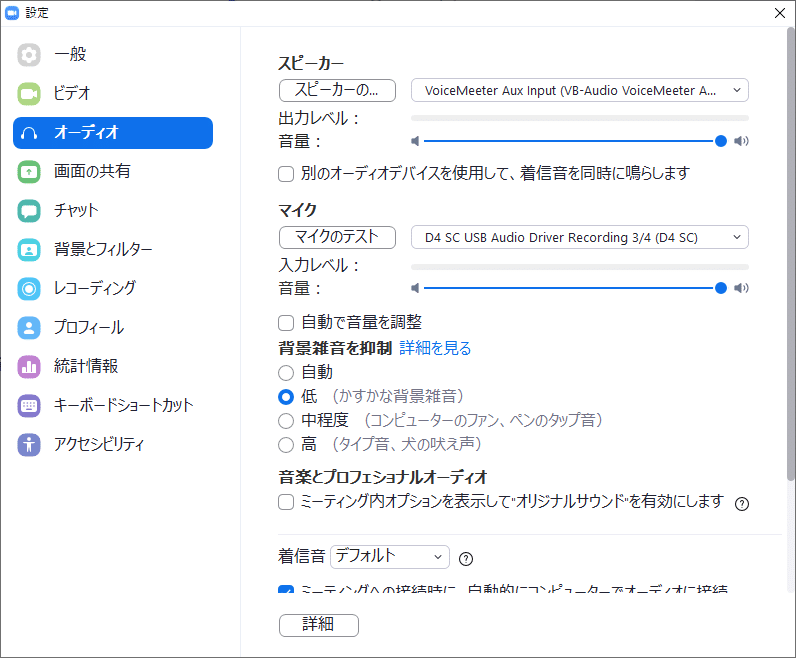Toggle 自動で音量を調整 checkbox
Screen dimensions: 796x658
pos(286,323)
